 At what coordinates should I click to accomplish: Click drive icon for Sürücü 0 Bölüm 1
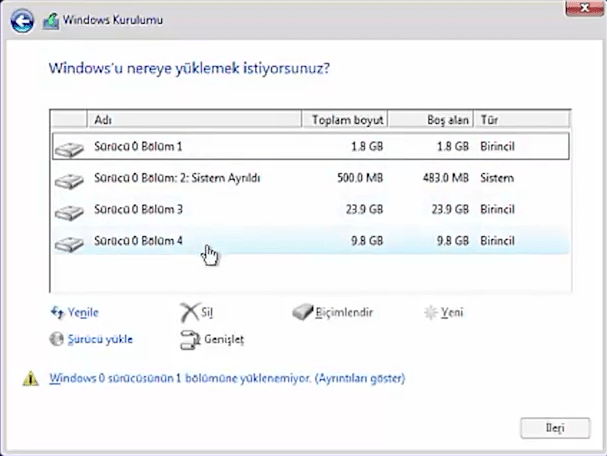(69, 147)
